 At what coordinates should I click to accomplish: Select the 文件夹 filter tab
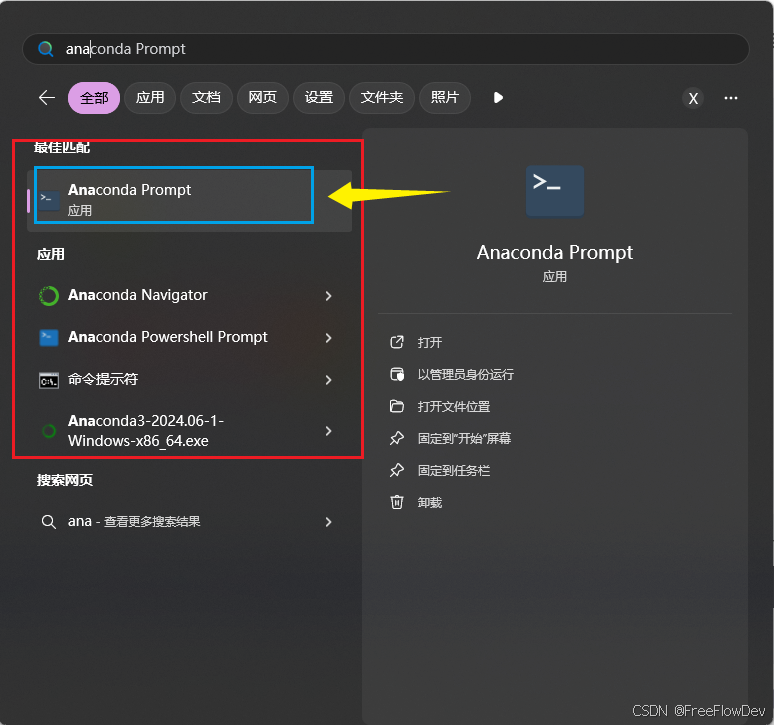pyautogui.click(x=382, y=98)
